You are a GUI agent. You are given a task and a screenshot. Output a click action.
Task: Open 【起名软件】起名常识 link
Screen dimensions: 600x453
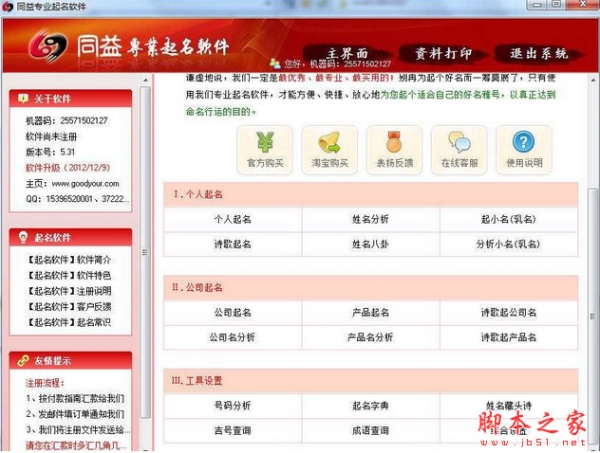tap(68, 323)
